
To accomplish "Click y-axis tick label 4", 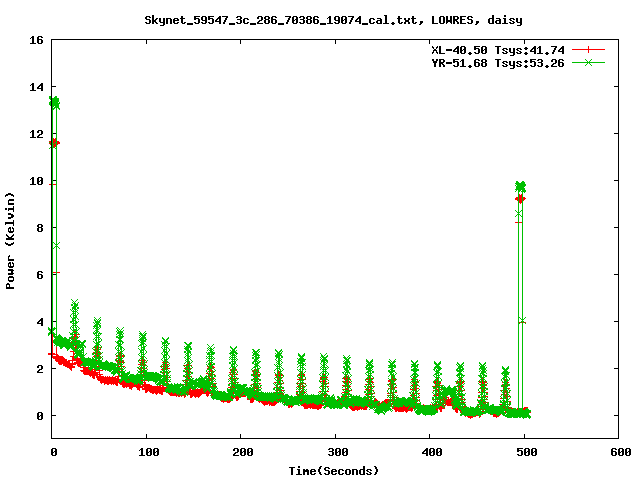I will (x=40, y=322).
